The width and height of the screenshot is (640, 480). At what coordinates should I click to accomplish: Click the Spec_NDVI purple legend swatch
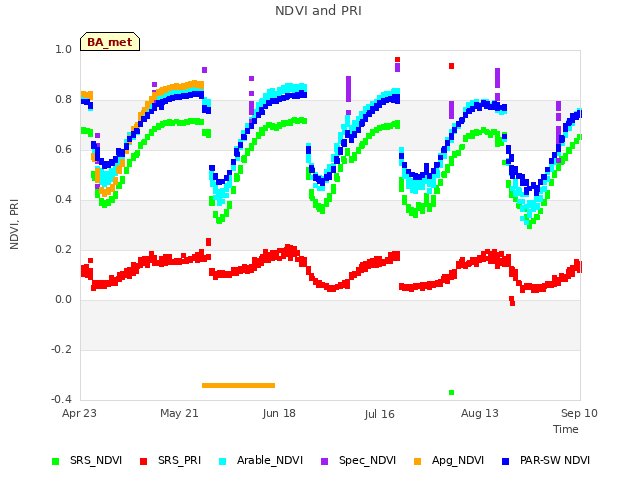click(324, 461)
